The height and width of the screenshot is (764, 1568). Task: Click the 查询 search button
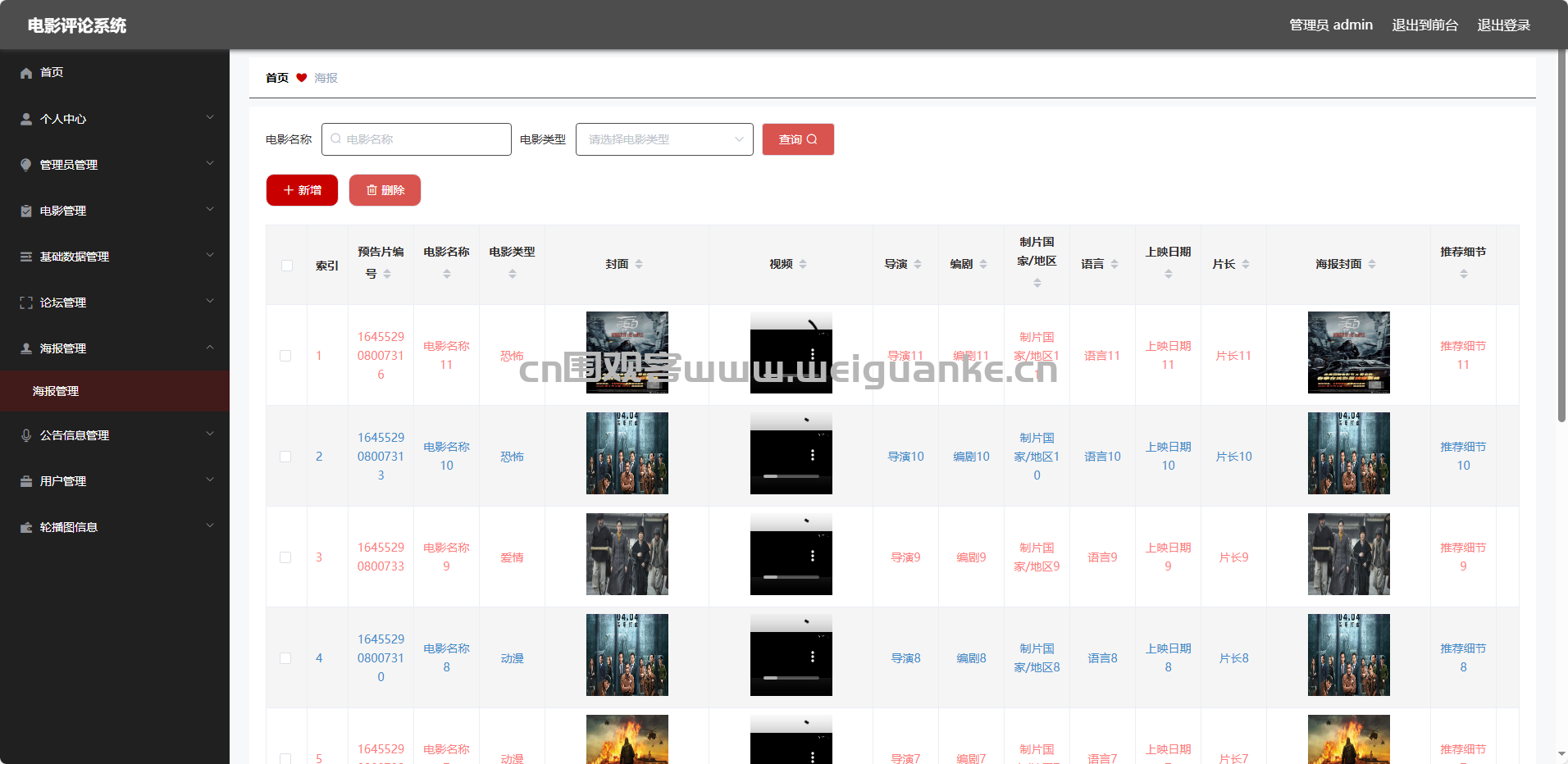point(798,139)
